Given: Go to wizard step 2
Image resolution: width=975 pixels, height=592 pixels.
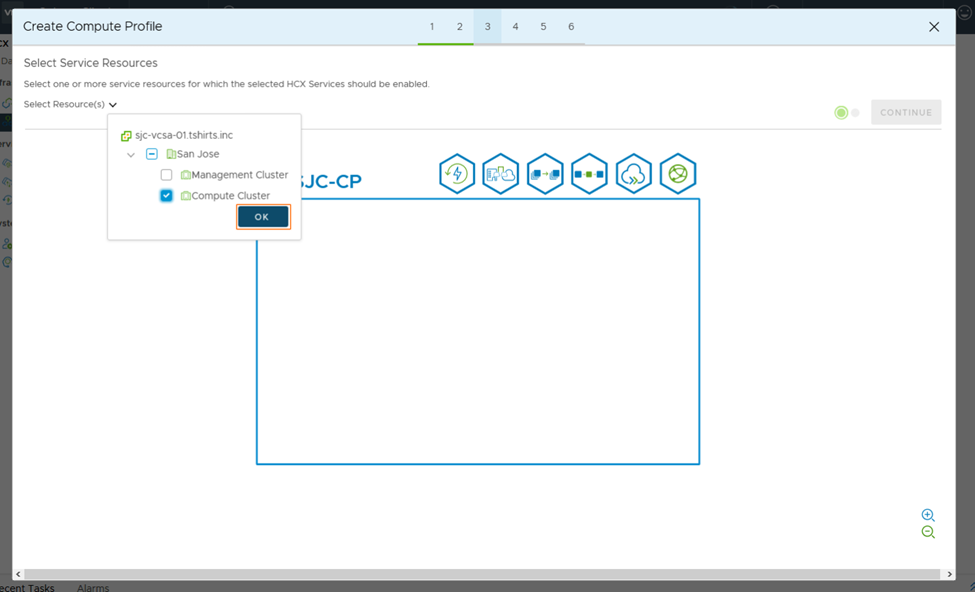Looking at the screenshot, I should [x=460, y=26].
